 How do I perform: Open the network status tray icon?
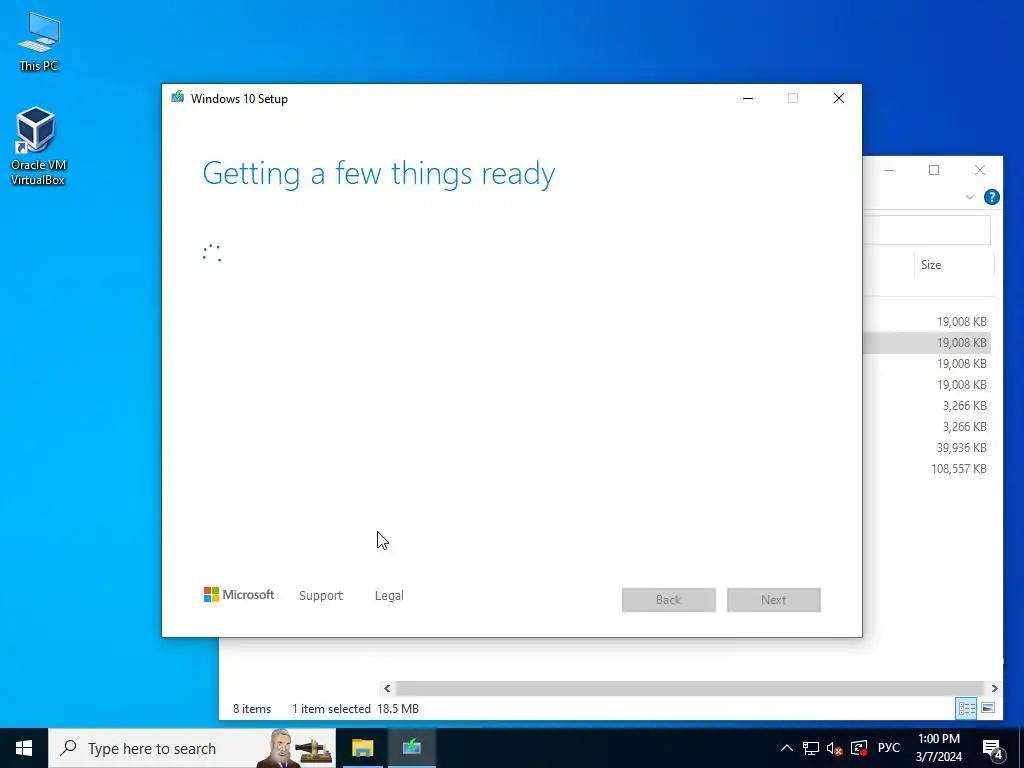810,748
